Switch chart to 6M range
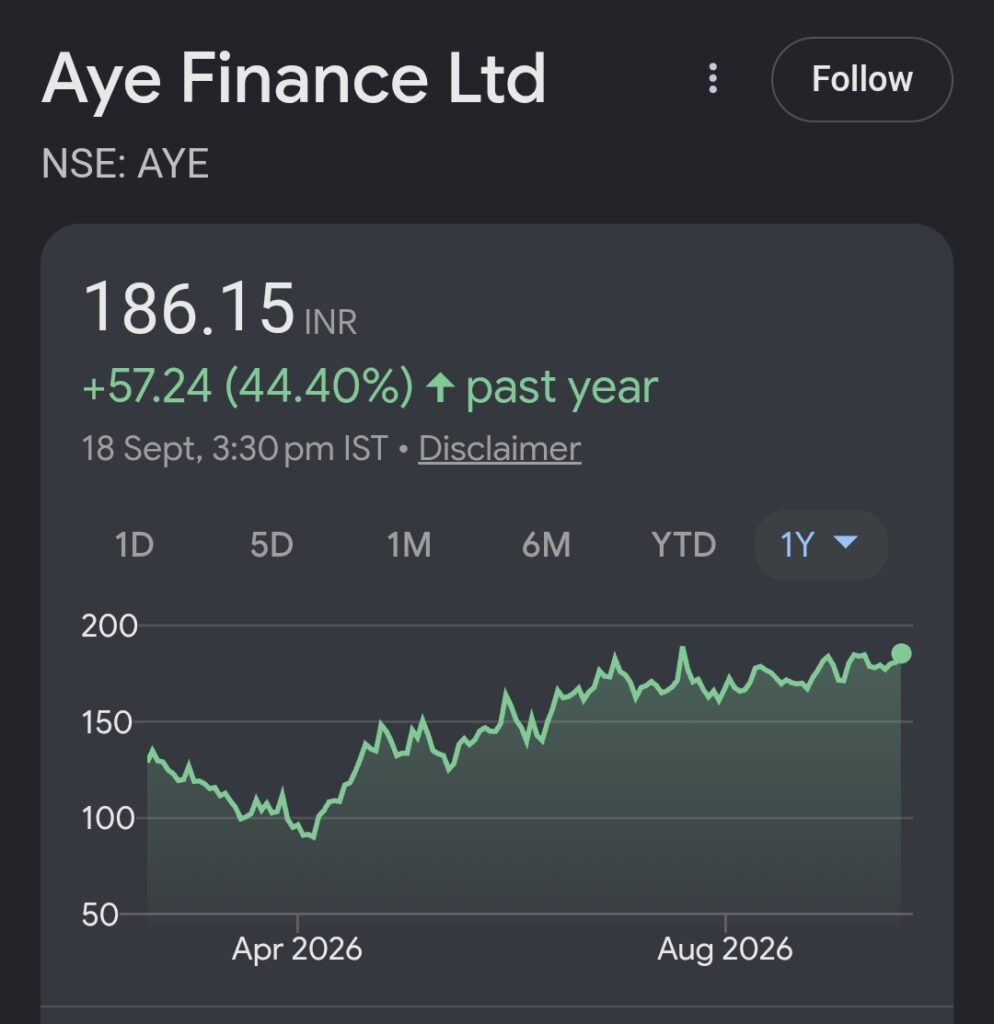 click(x=546, y=545)
